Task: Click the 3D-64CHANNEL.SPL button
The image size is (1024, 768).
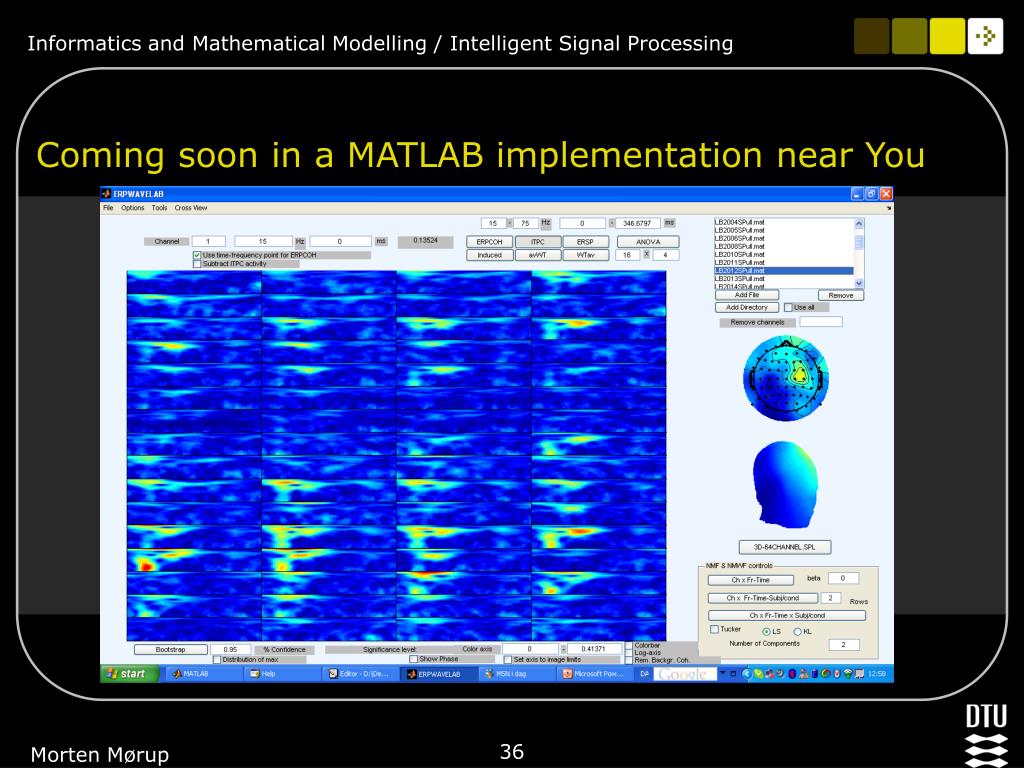Action: 784,547
